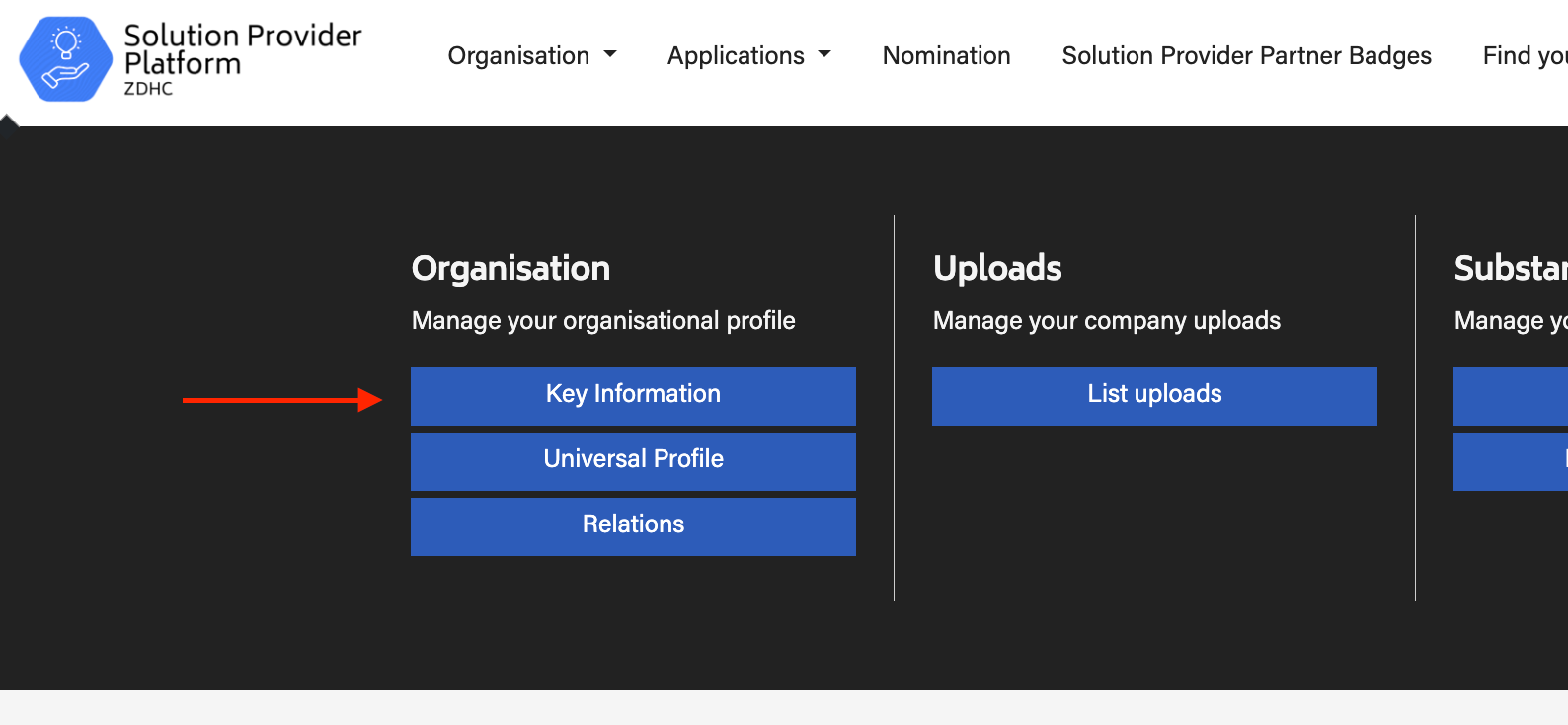
Task: Open the Universal Profile page
Action: [633, 461]
